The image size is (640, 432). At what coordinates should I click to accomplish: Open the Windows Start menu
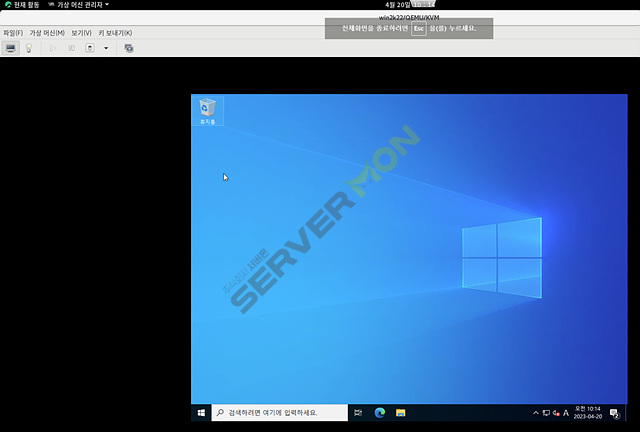(201, 413)
